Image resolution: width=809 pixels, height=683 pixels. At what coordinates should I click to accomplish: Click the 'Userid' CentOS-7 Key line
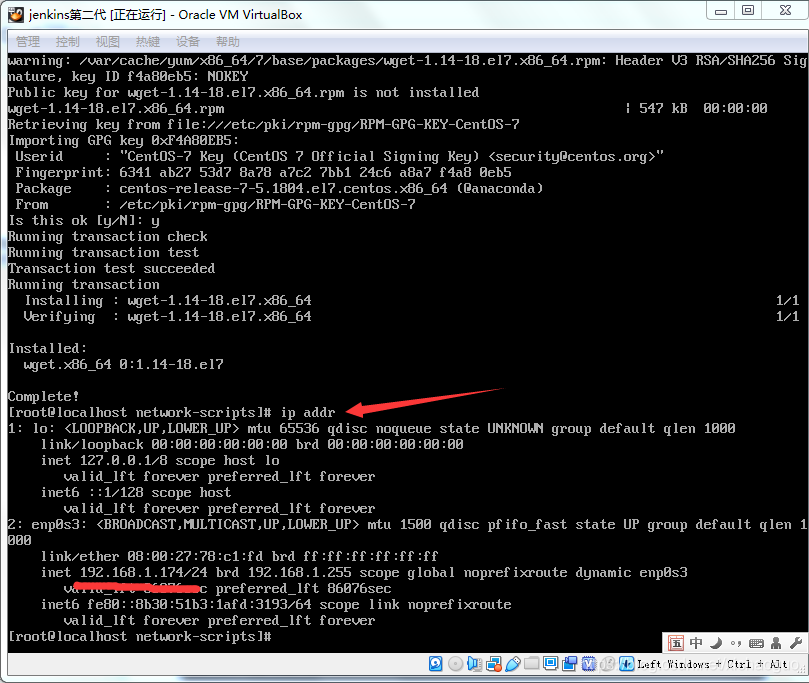pyautogui.click(x=339, y=156)
